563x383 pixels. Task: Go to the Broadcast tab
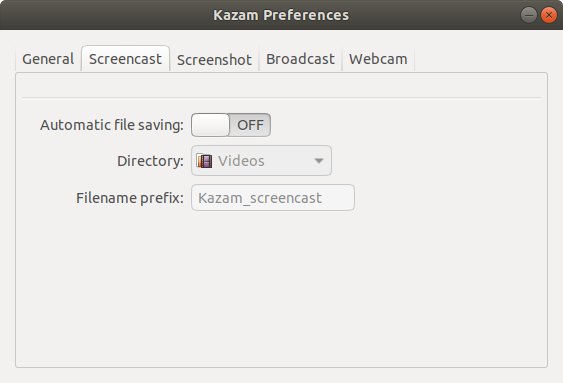click(300, 59)
